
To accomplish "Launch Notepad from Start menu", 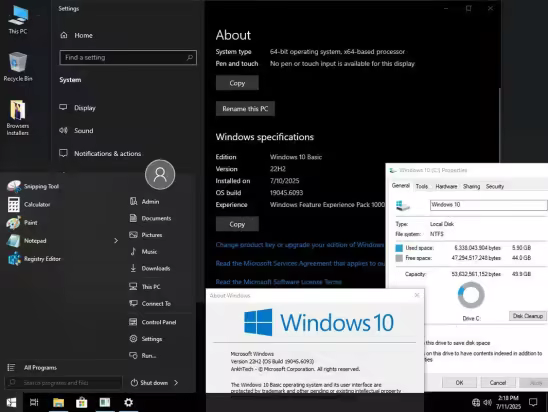I will click(x=27, y=241).
